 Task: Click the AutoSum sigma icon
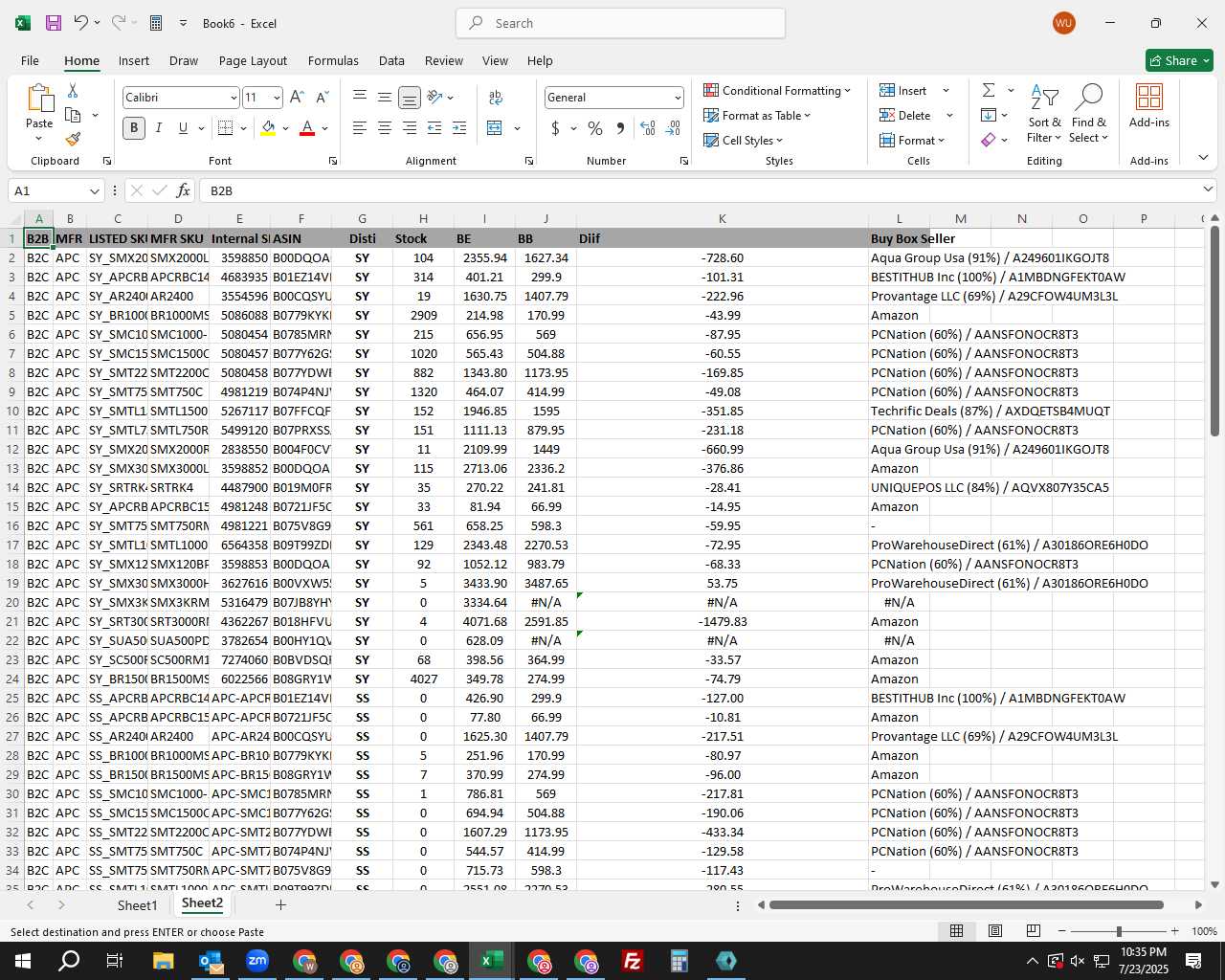pyautogui.click(x=989, y=90)
